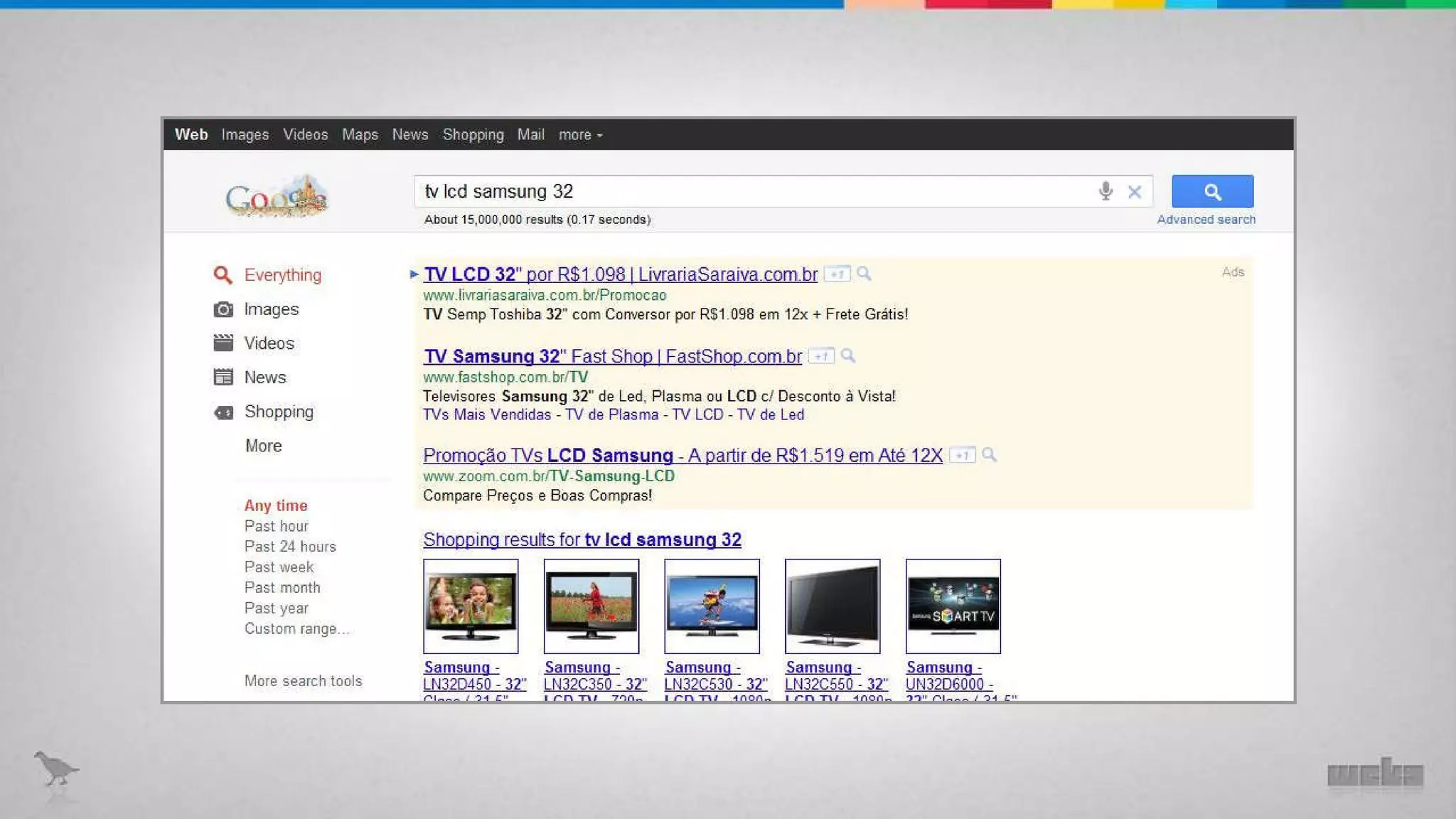The height and width of the screenshot is (819, 1456).
Task: Click preview magnifier beside LivrariaSaraiva ad
Action: (x=864, y=274)
